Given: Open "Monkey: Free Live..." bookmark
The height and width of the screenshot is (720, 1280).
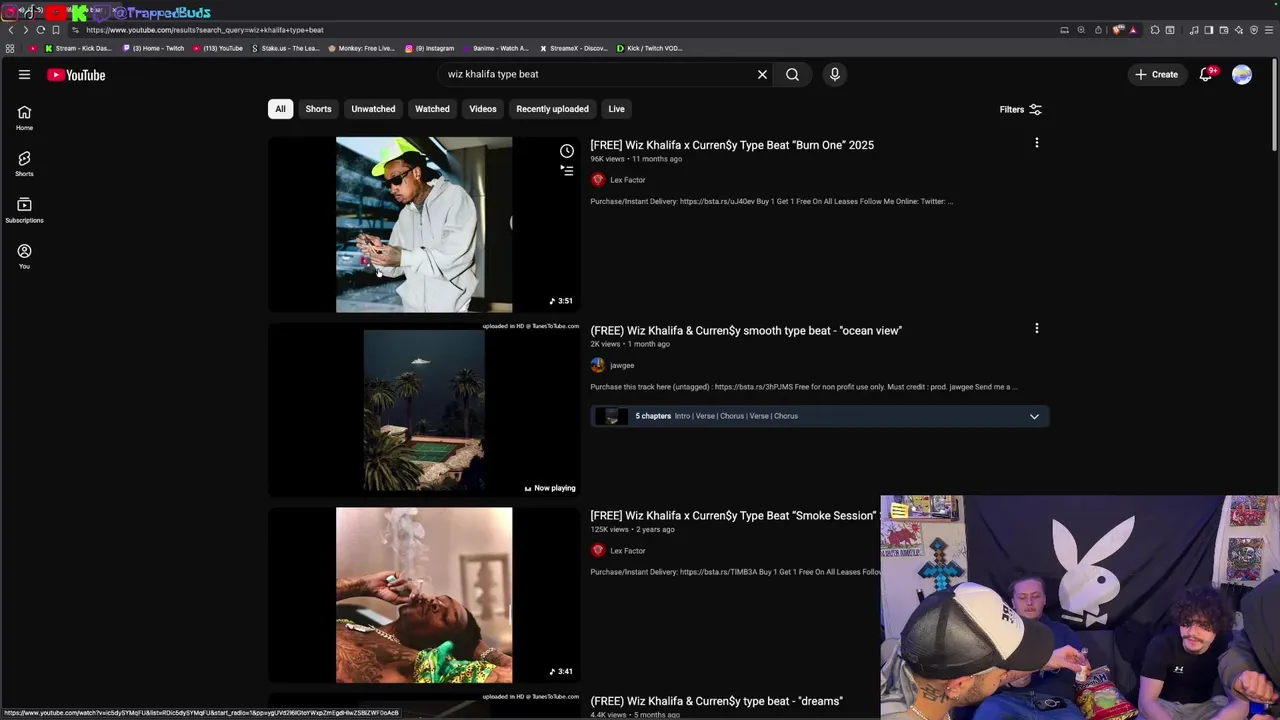Looking at the screenshot, I should (x=361, y=48).
